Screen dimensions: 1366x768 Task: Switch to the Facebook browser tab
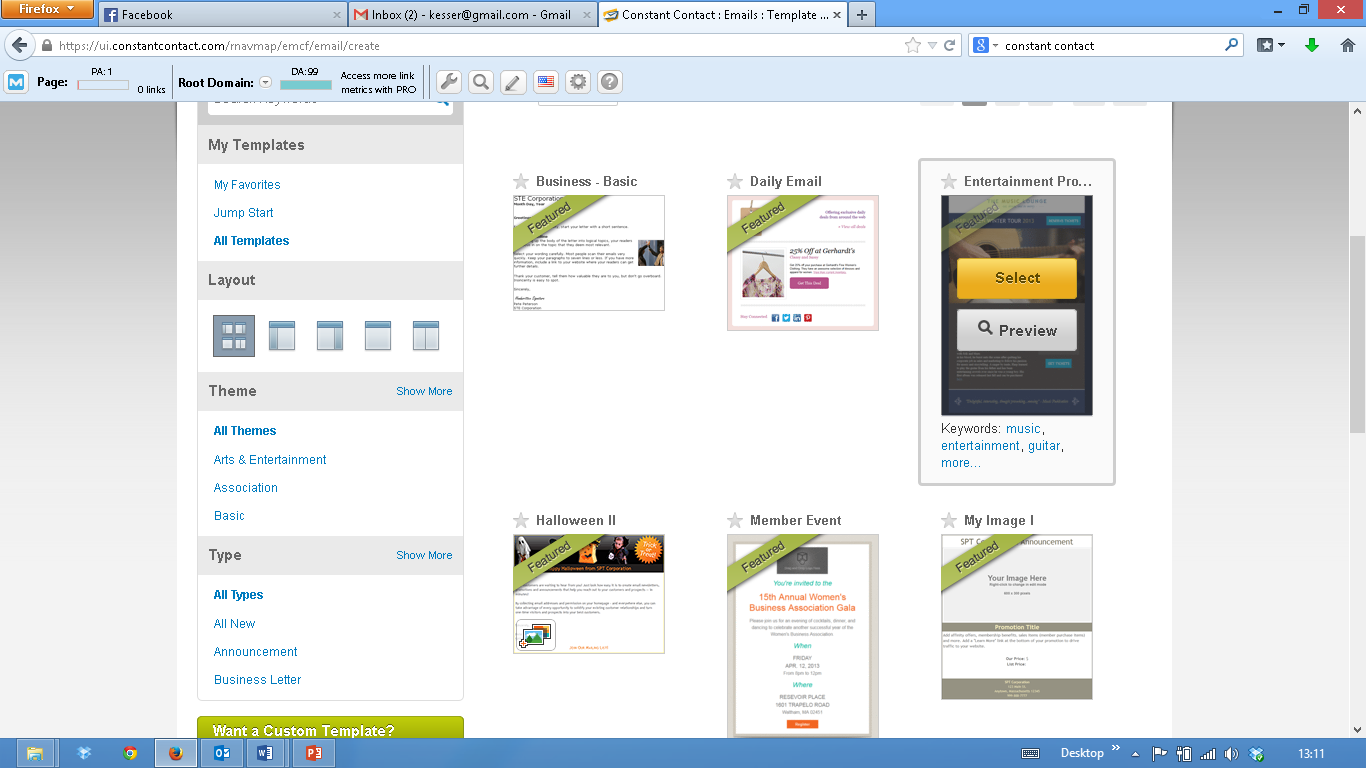click(223, 15)
